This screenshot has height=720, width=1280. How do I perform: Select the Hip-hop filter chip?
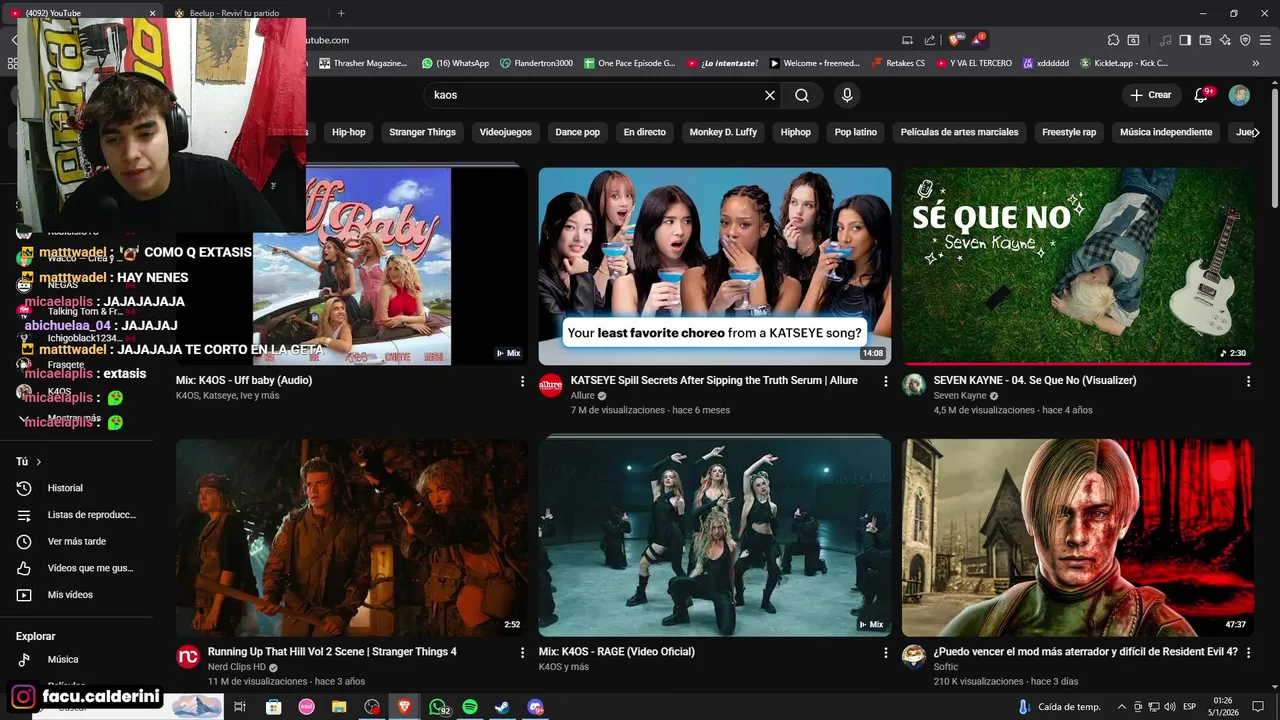[x=349, y=132]
